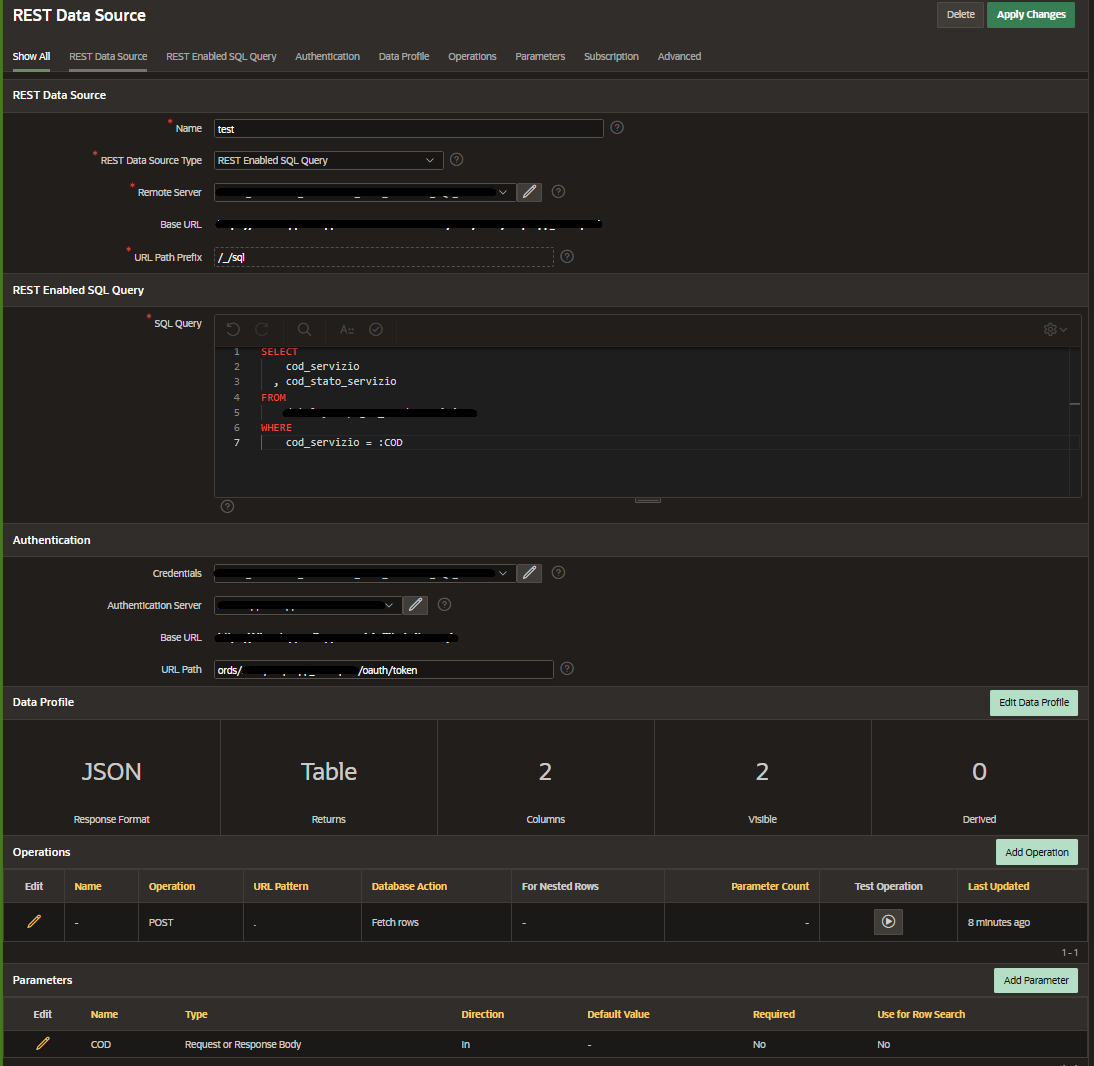
Task: Expand the Credentials dropdown
Action: (502, 573)
